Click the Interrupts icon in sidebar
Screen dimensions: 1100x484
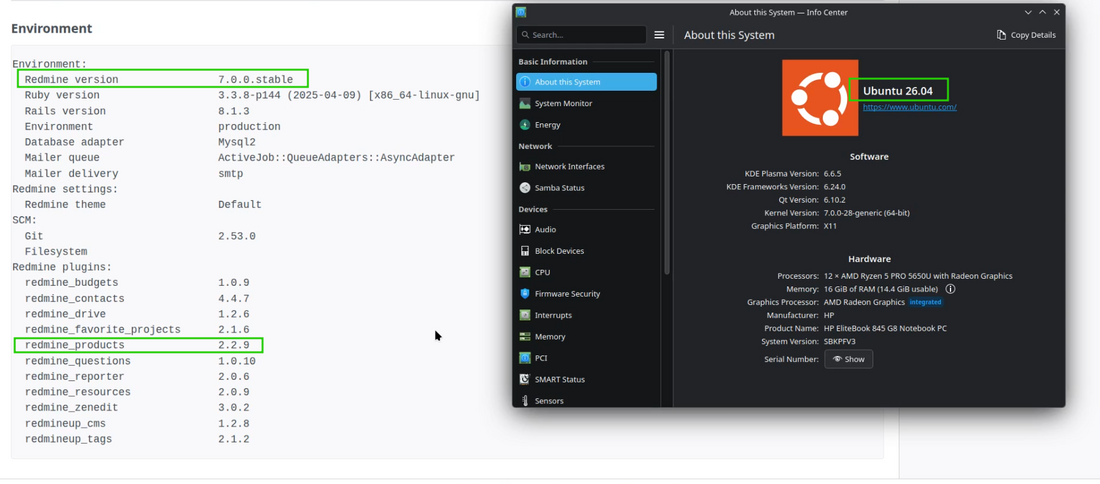coord(525,316)
